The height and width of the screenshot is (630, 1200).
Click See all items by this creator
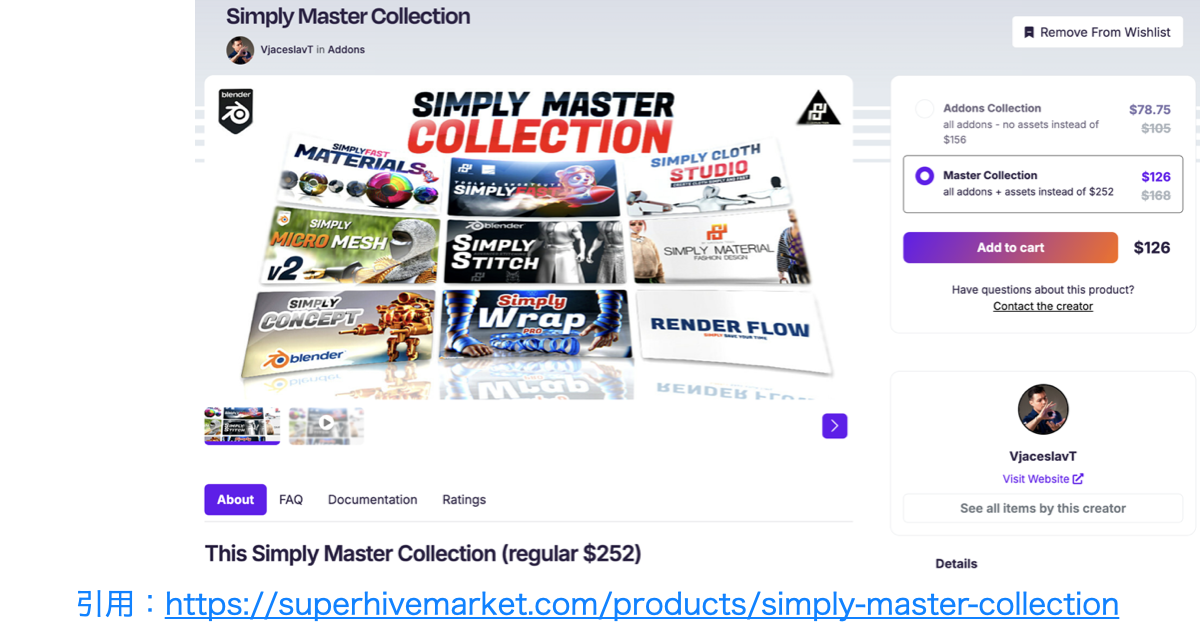tap(1043, 508)
